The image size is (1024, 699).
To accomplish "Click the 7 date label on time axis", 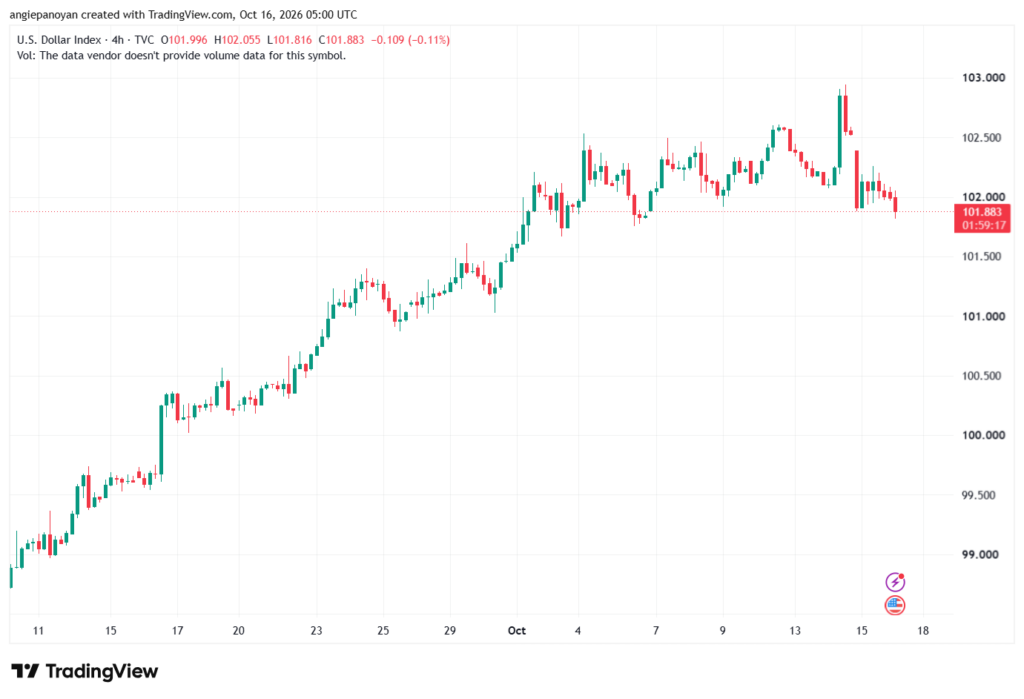I will pyautogui.click(x=656, y=630).
